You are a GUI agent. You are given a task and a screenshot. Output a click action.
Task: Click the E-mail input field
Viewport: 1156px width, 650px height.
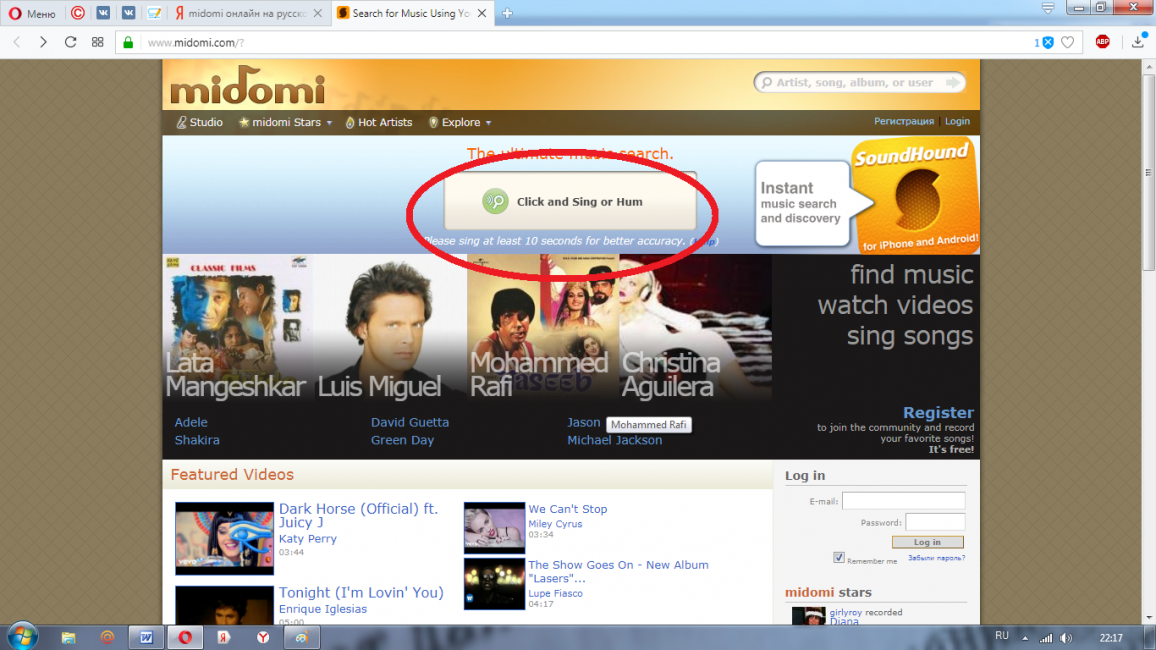903,501
